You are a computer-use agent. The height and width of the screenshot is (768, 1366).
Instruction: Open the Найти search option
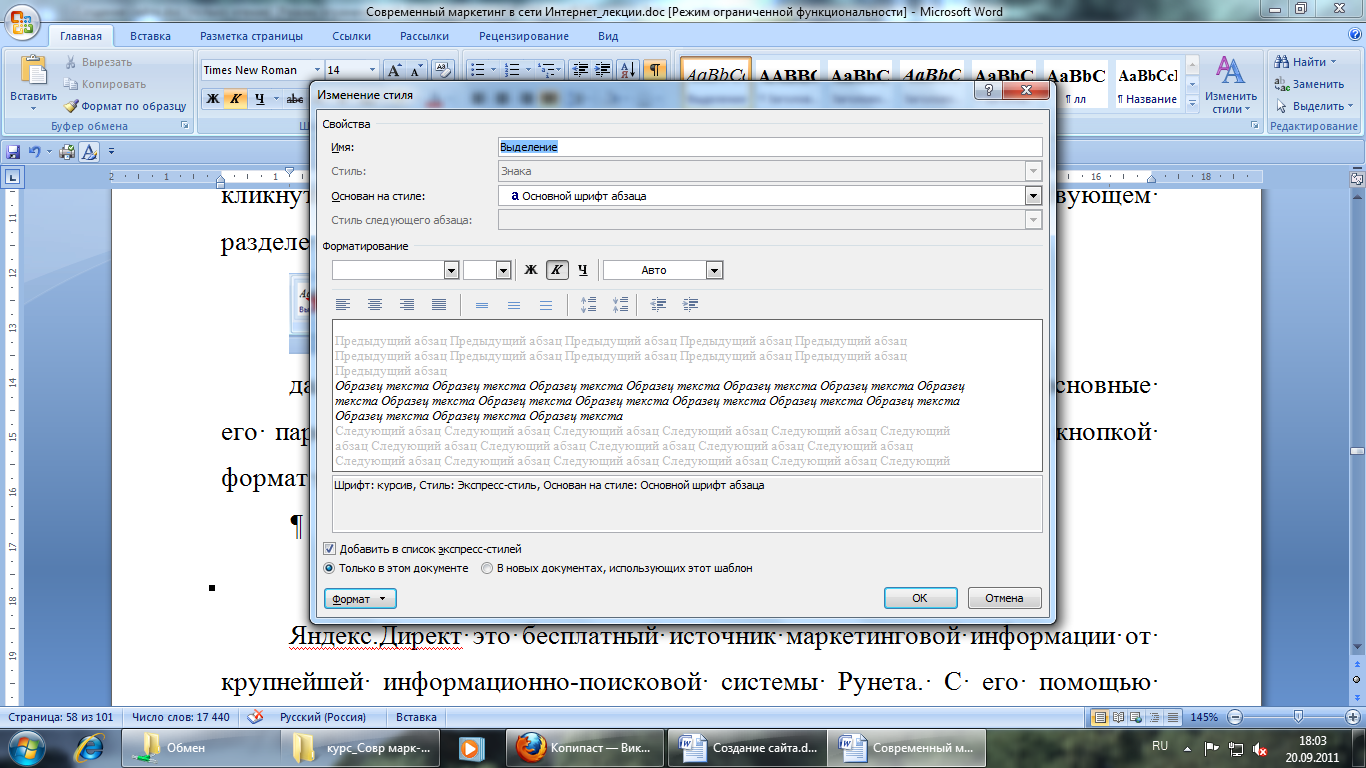tap(1305, 62)
